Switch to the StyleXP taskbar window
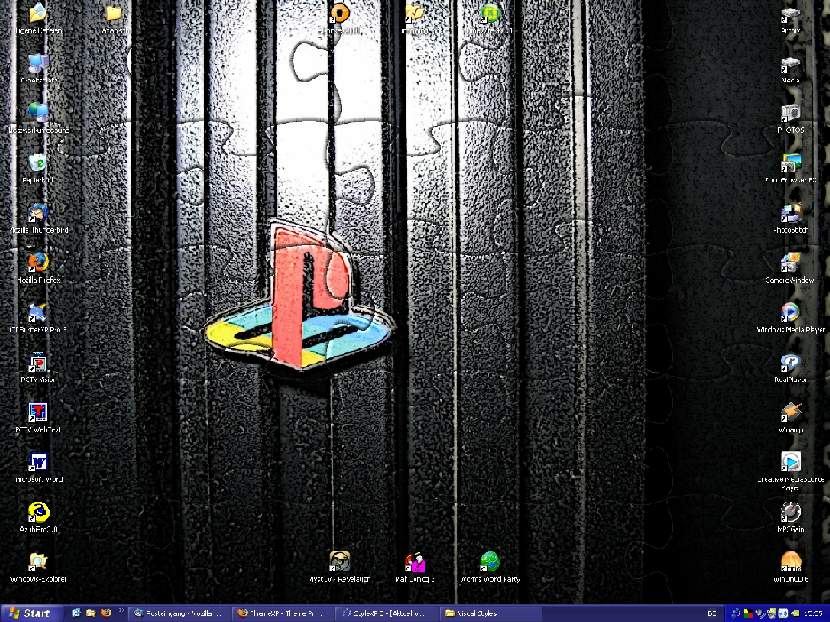Screen dimensions: 830x622 387,614
